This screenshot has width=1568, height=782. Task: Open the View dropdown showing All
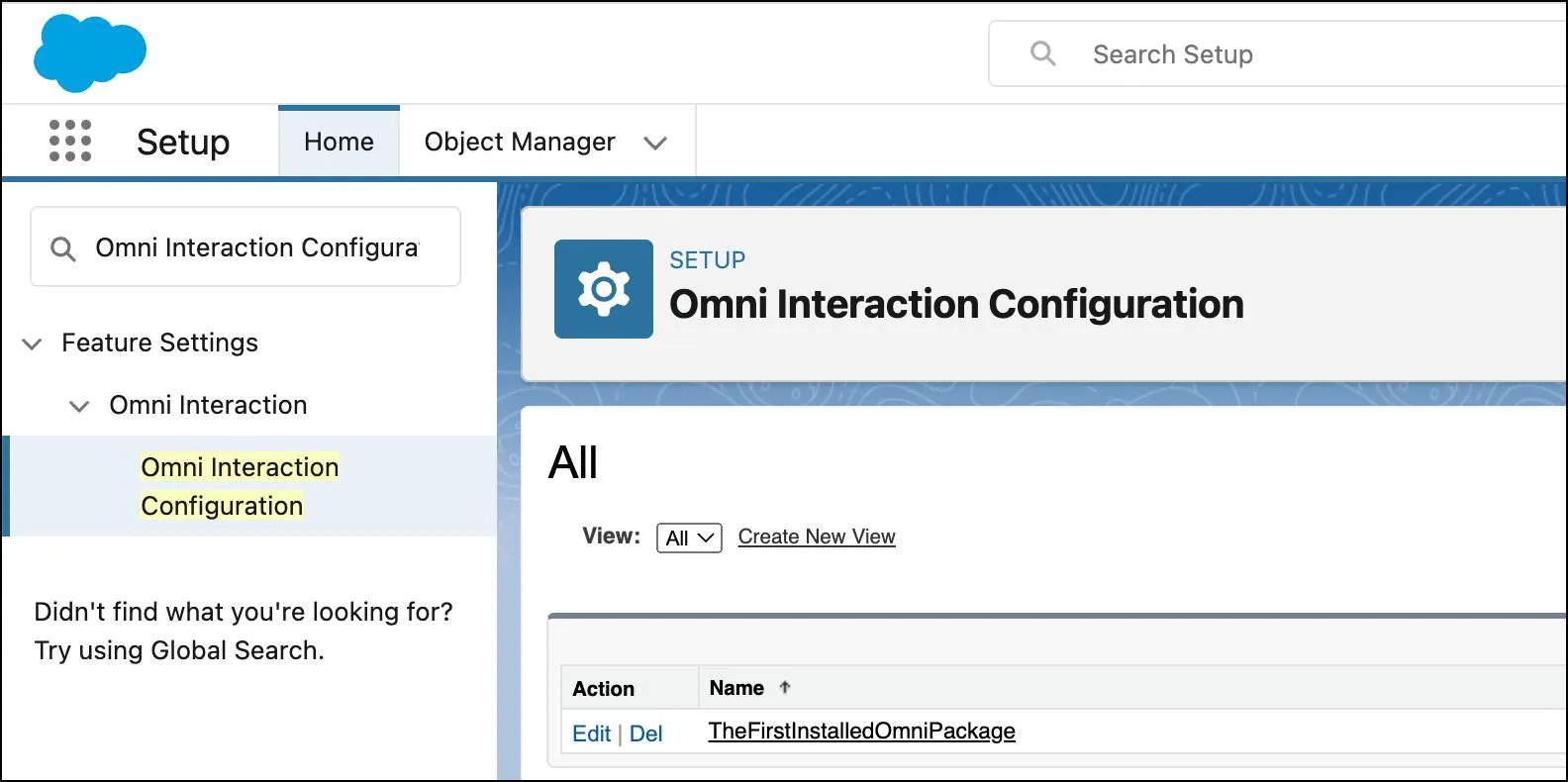[689, 538]
